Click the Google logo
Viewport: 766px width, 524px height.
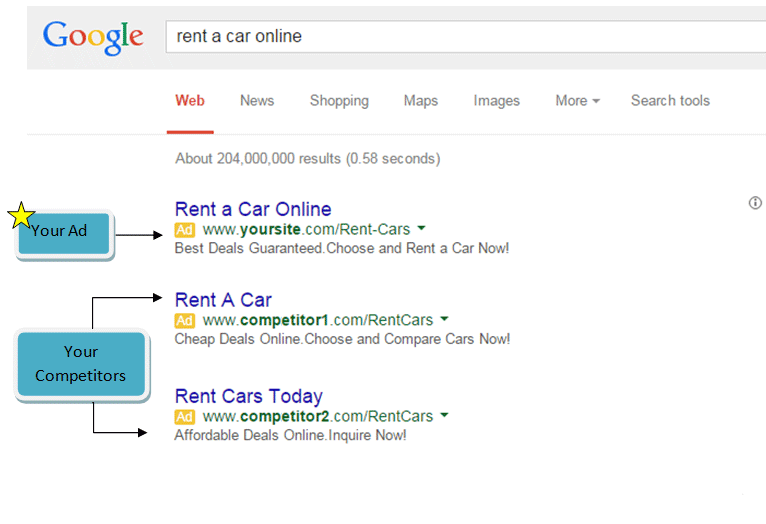(93, 38)
